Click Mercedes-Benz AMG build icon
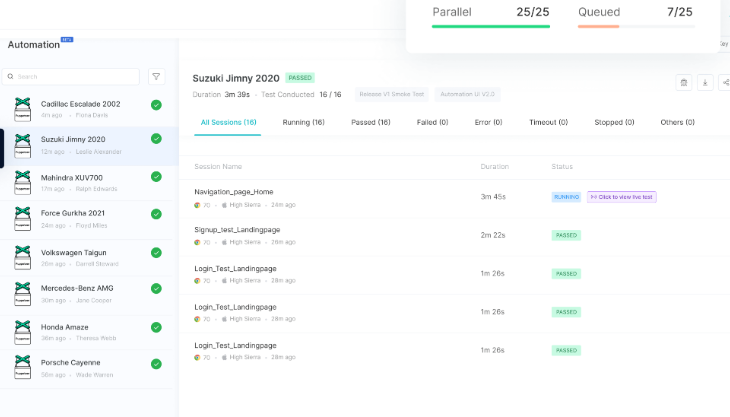 tap(22, 294)
